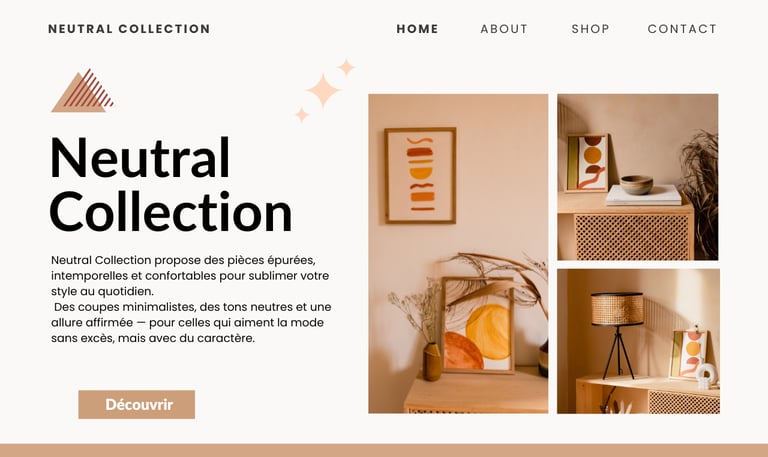Click the Découvrir button

(x=137, y=405)
